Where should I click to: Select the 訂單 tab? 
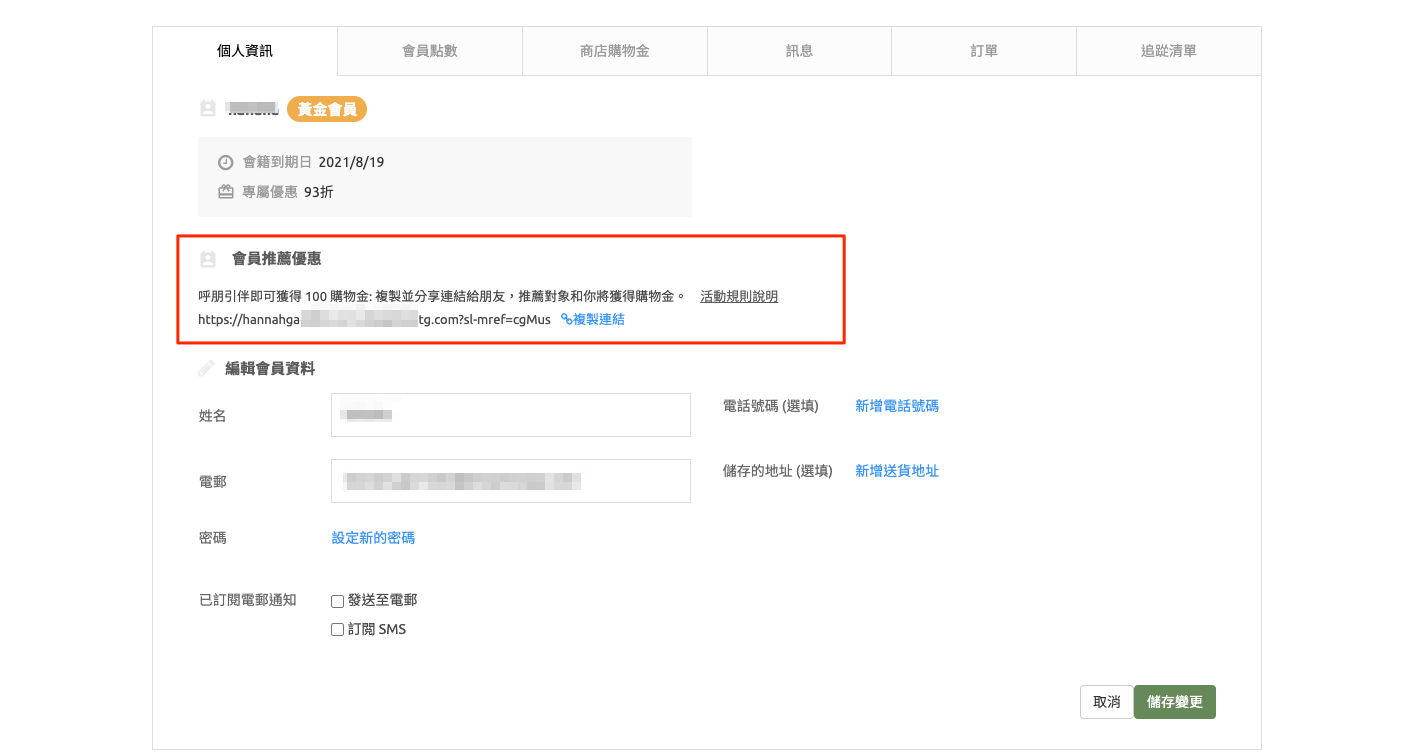984,51
